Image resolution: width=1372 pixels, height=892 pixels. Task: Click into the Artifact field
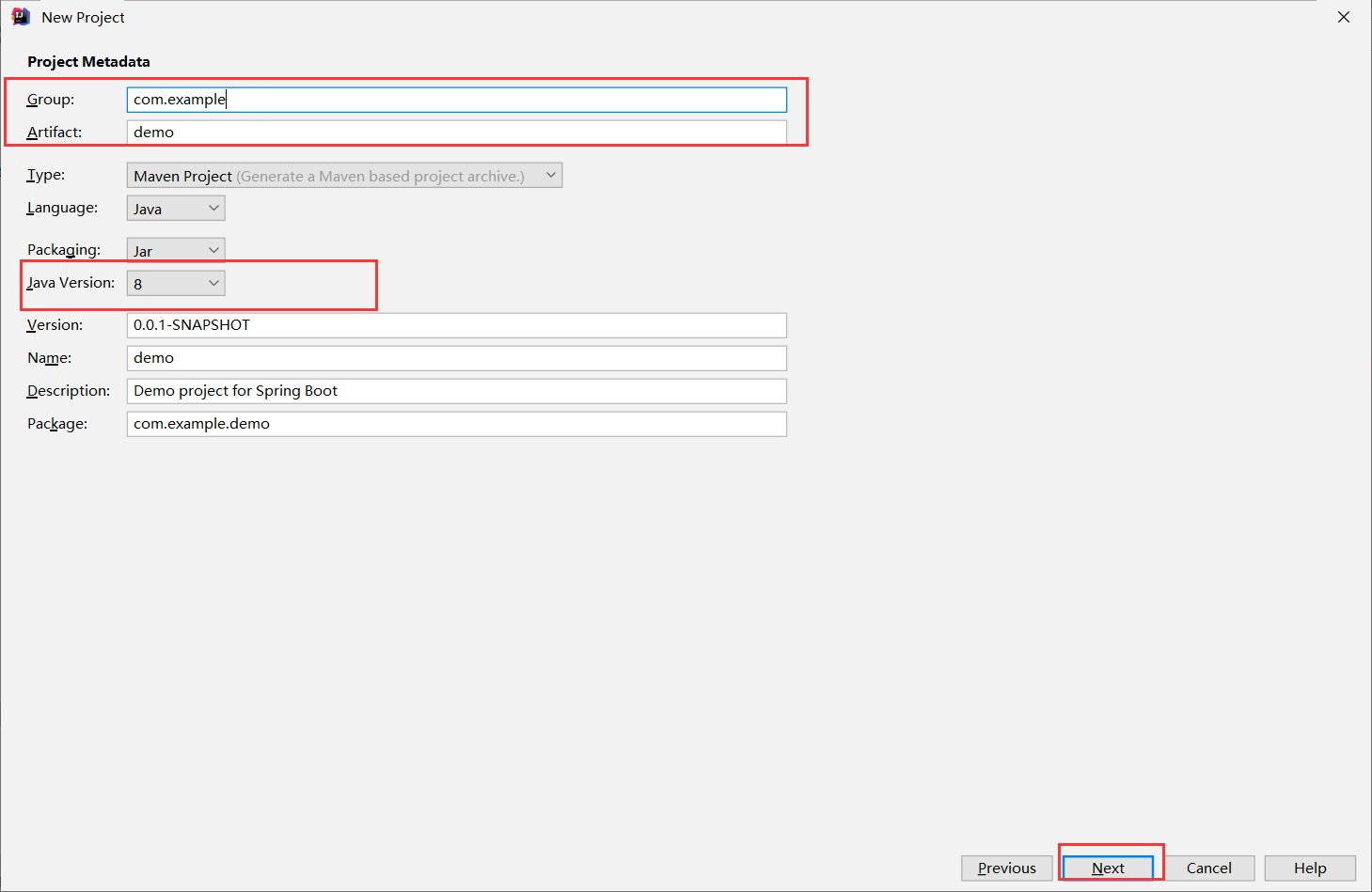457,133
